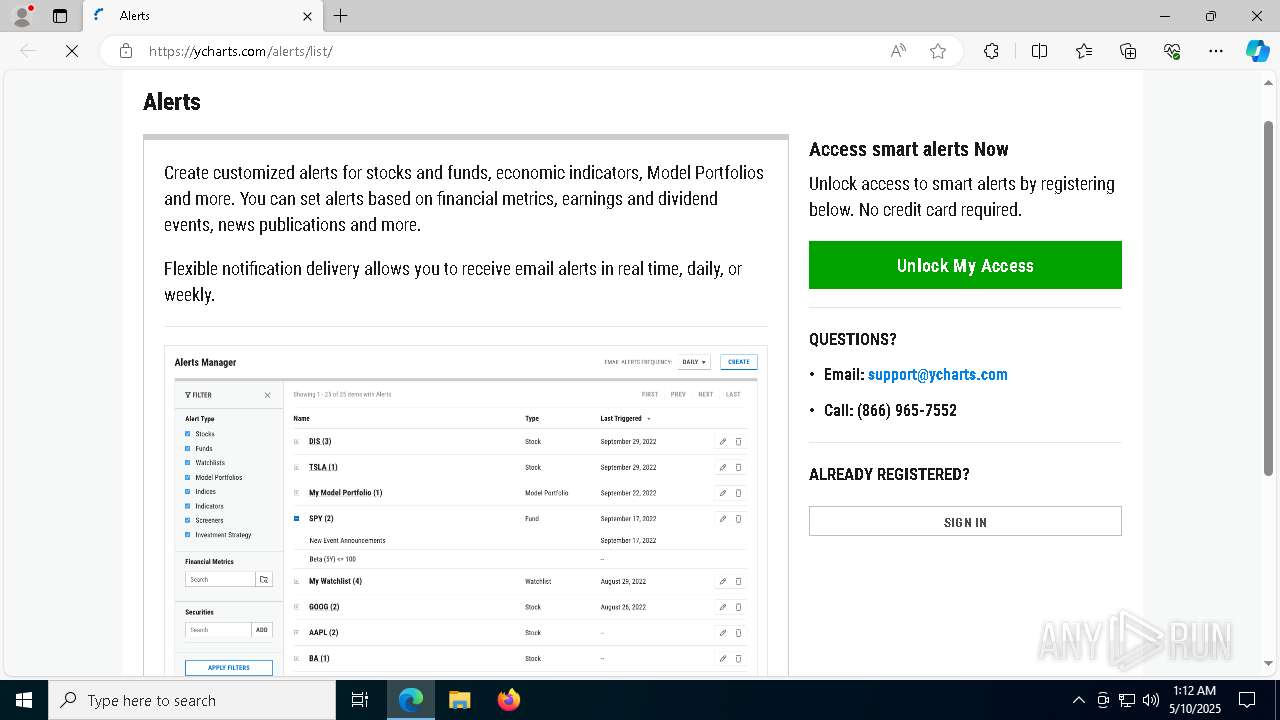Open Edge Settings and more menu
Screen dimensions: 1280x720
click(x=1216, y=51)
